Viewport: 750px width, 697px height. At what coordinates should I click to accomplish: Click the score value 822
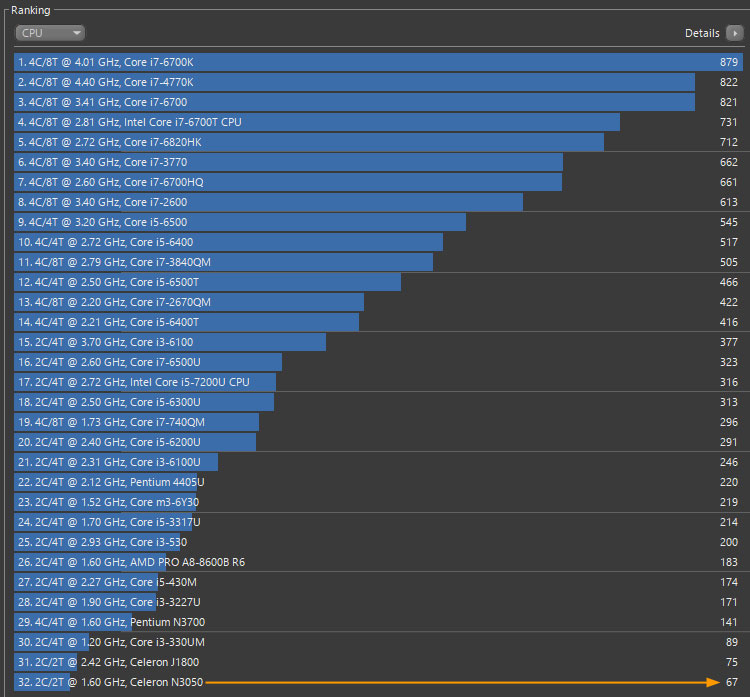(728, 82)
